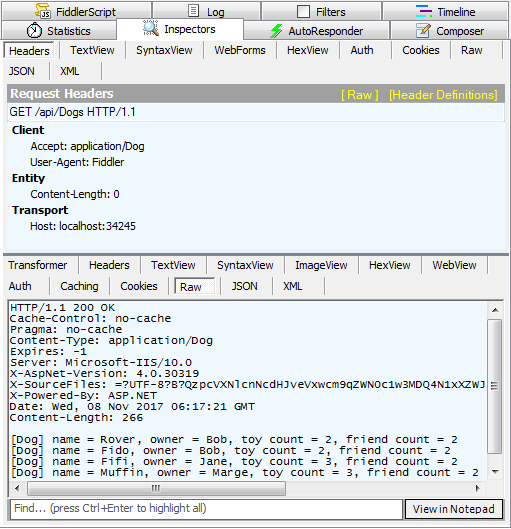Open the FiddlerScript tab
Viewport: 511px width, 529px height.
pyautogui.click(x=77, y=11)
